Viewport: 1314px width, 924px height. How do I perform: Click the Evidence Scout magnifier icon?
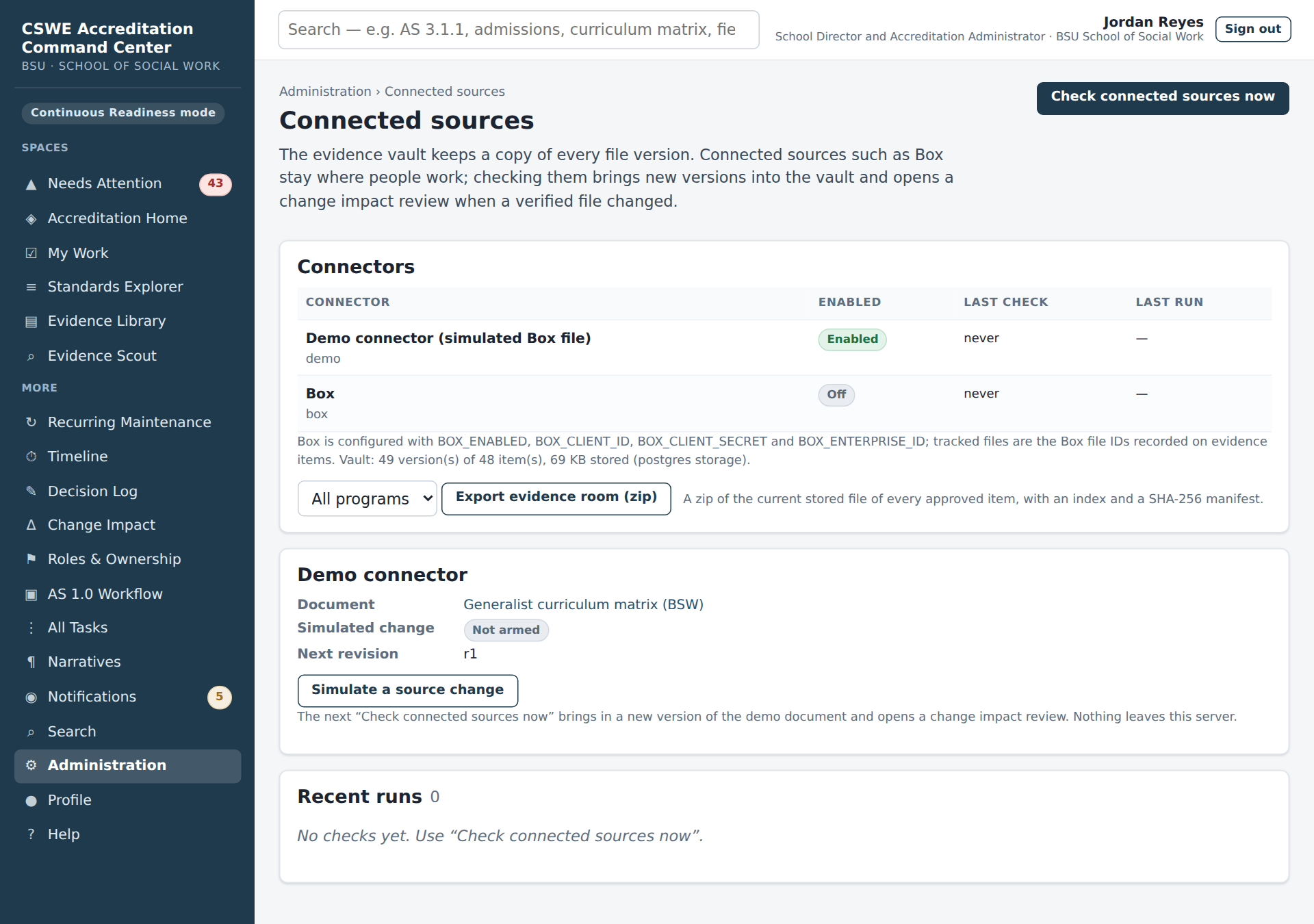pyautogui.click(x=31, y=357)
